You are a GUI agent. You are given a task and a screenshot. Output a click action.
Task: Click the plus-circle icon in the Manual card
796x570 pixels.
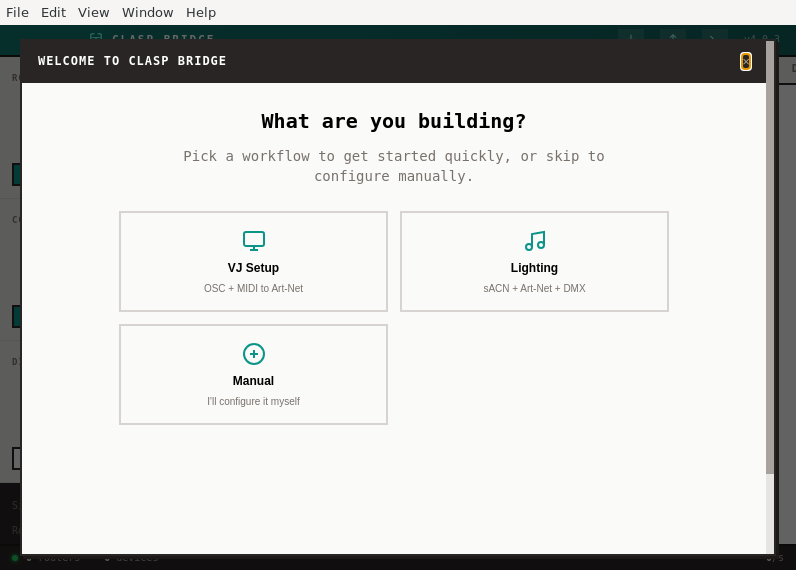coord(253,354)
